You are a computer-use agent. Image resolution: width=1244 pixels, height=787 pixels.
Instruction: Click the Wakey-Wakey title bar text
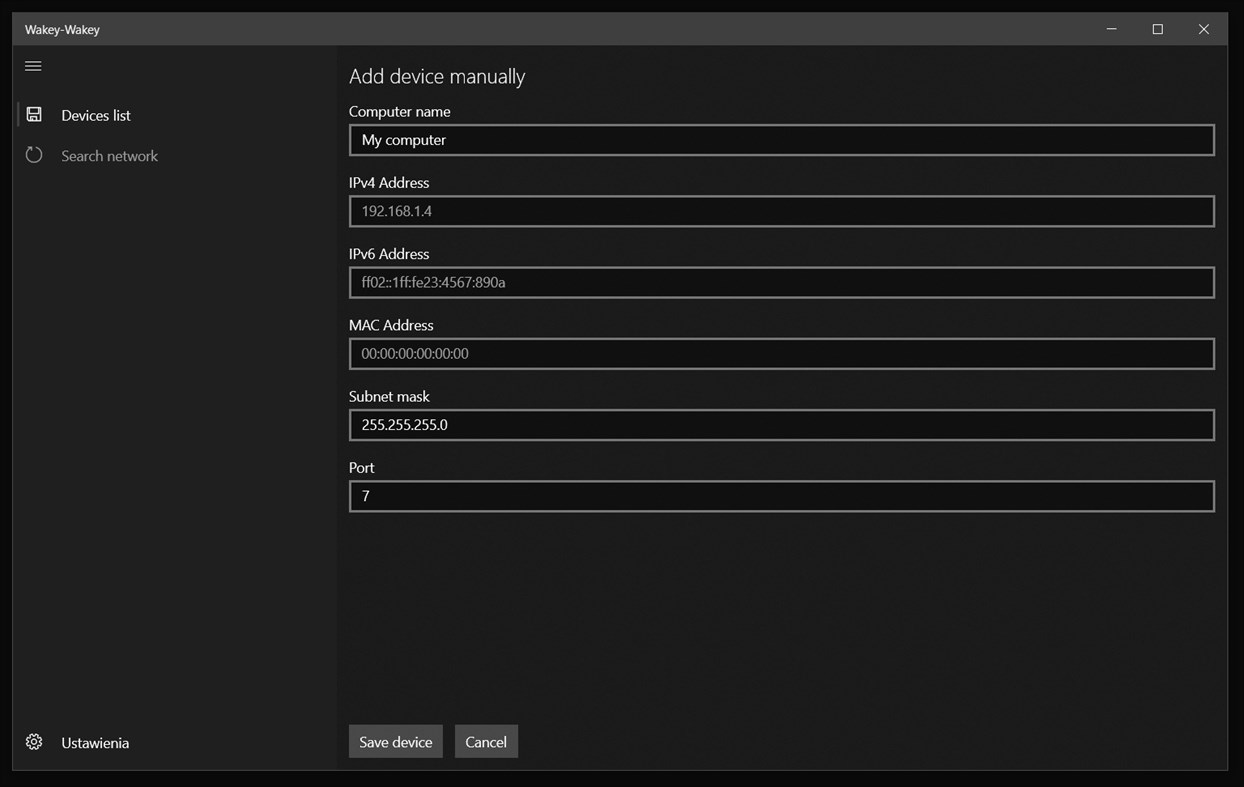[62, 29]
